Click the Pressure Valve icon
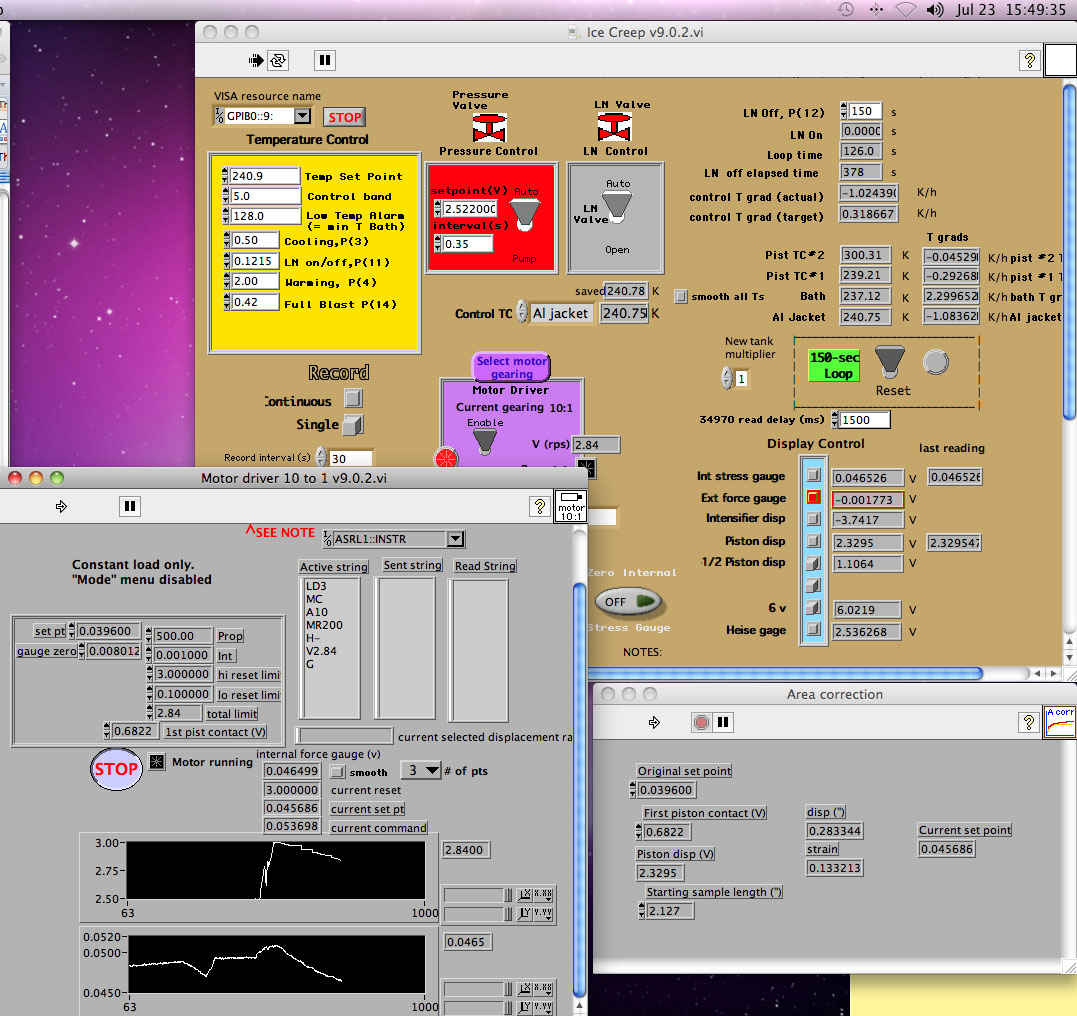This screenshot has width=1077, height=1016. [488, 128]
